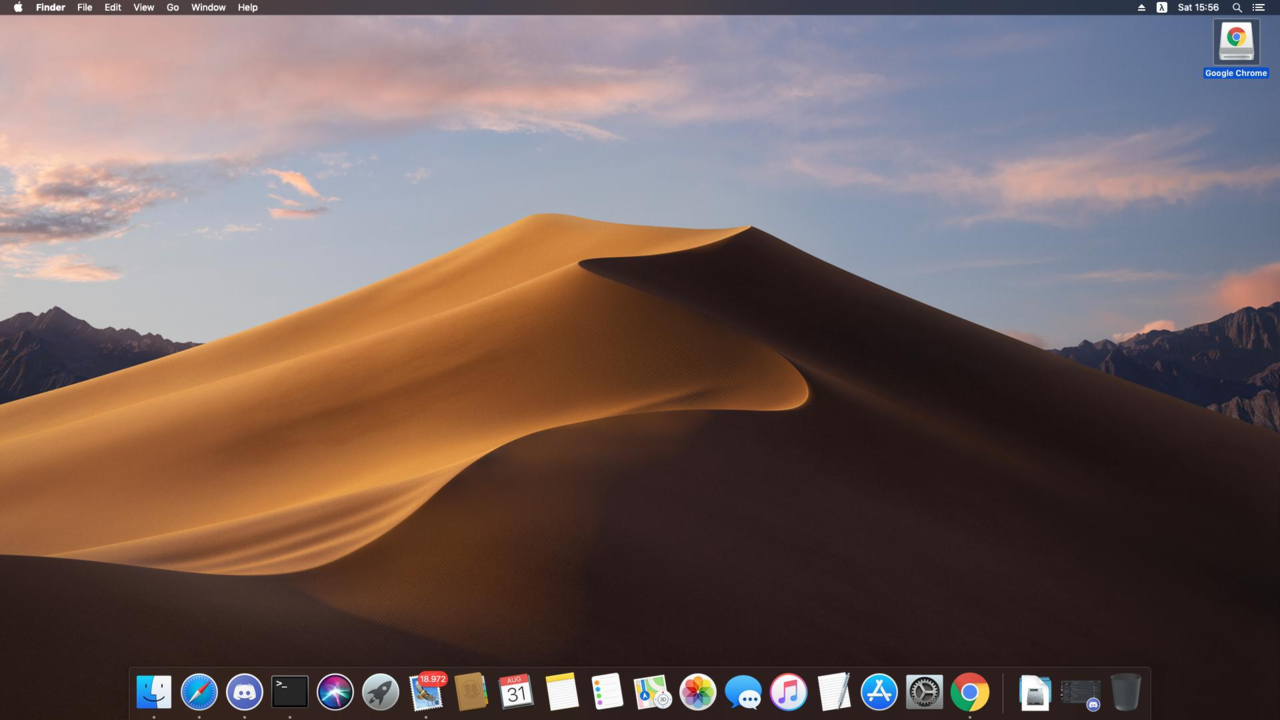Open the Window menu
This screenshot has height=720, width=1280.
[x=208, y=7]
